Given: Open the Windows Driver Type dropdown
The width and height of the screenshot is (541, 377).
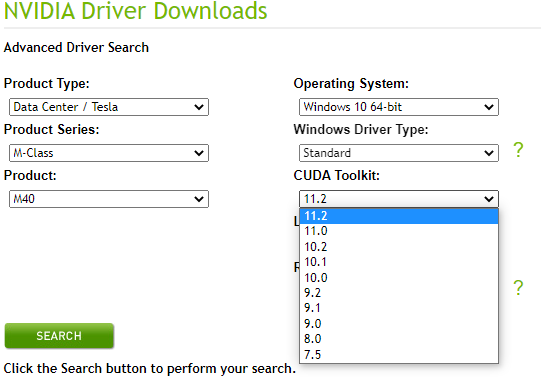Looking at the screenshot, I should [399, 153].
